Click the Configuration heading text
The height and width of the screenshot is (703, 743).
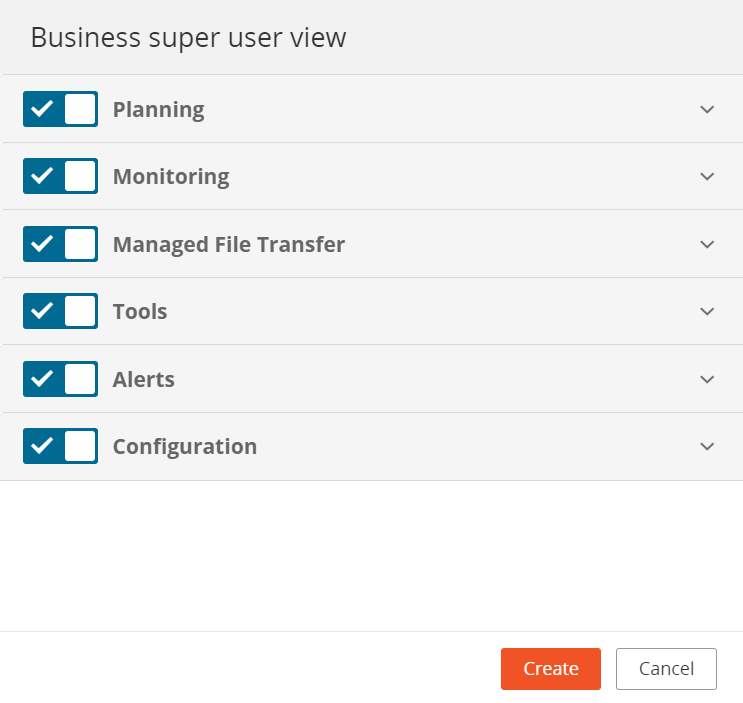pyautogui.click(x=184, y=446)
